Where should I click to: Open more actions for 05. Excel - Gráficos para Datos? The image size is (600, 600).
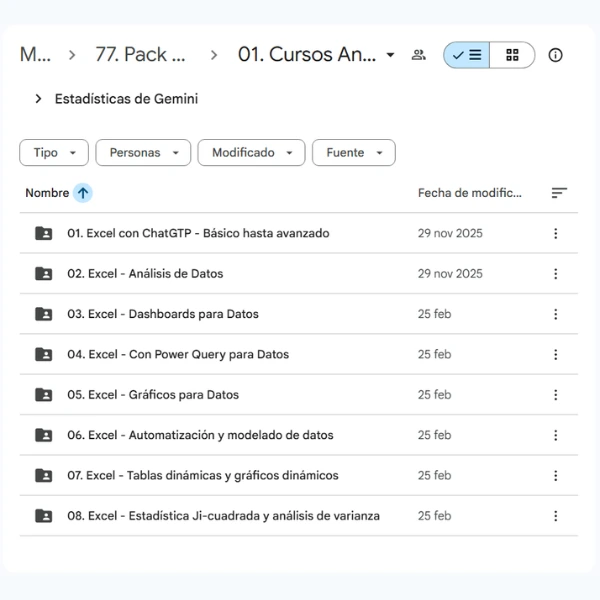[x=556, y=395]
